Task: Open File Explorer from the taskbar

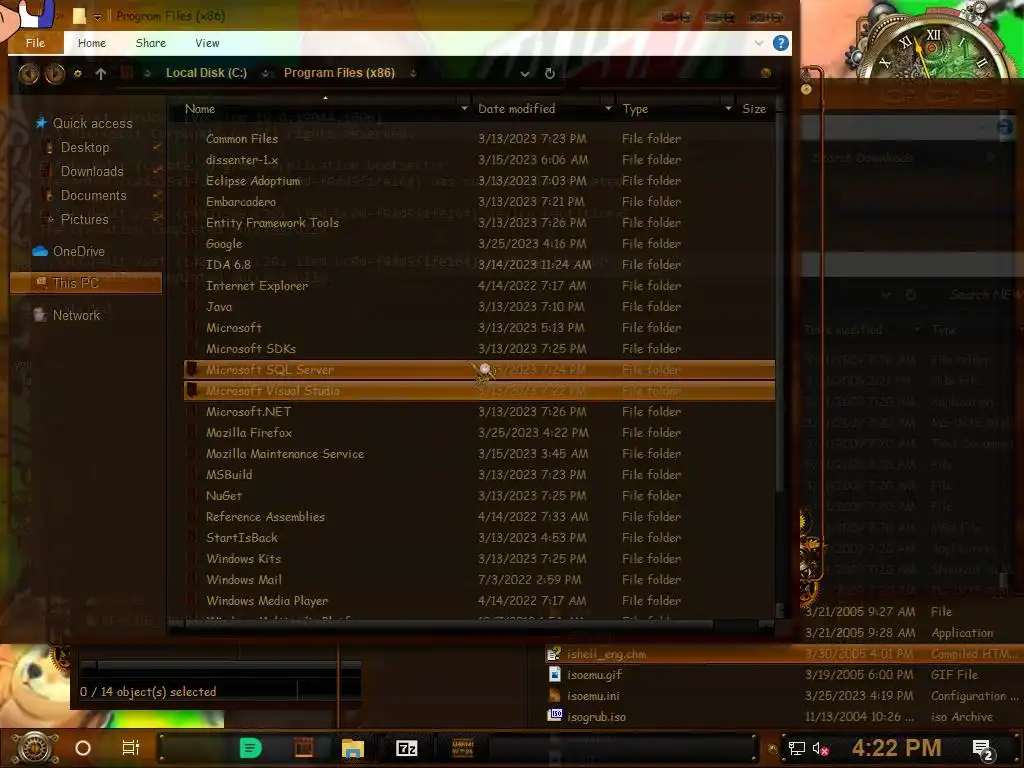Action: (353, 748)
